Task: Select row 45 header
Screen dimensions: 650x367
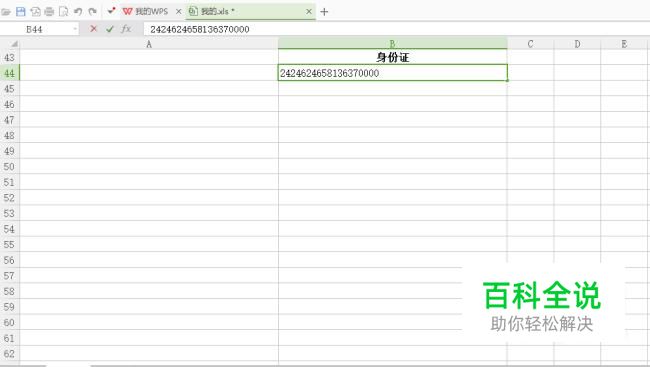Action: (x=10, y=89)
